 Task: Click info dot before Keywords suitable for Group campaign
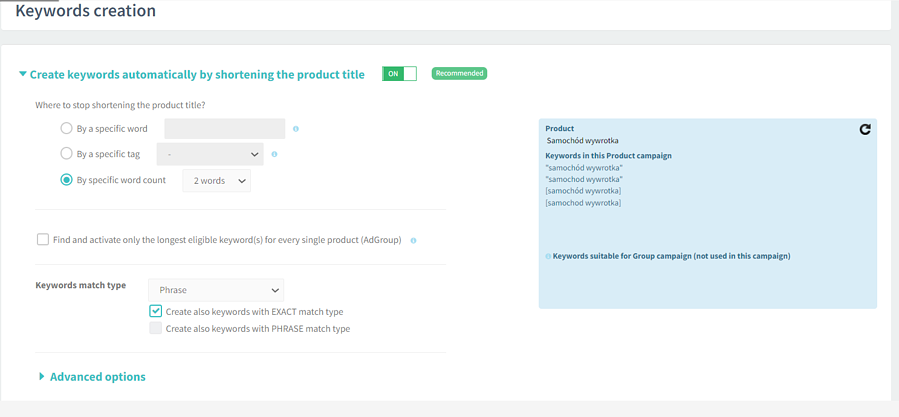click(x=548, y=256)
